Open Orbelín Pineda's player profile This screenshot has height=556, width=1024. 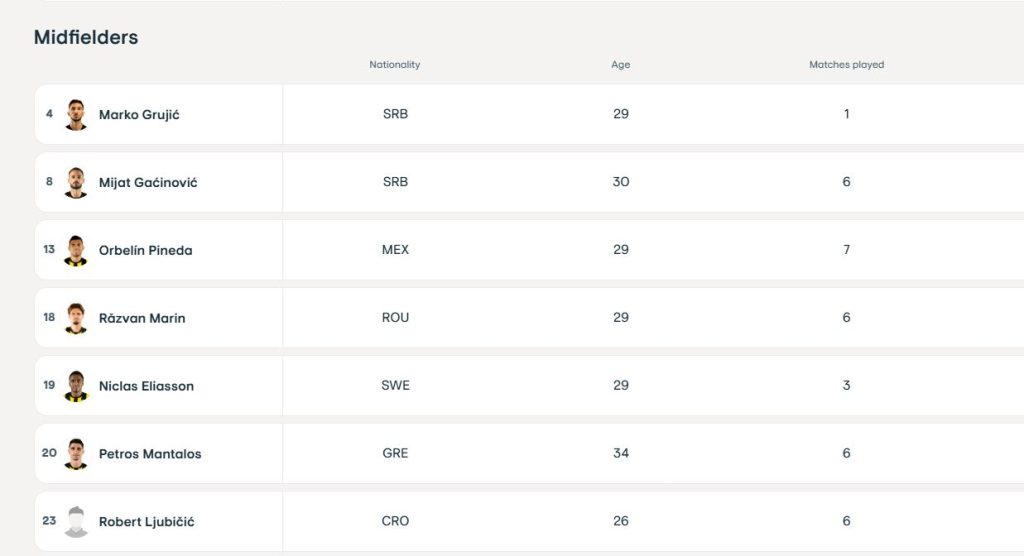(x=145, y=251)
